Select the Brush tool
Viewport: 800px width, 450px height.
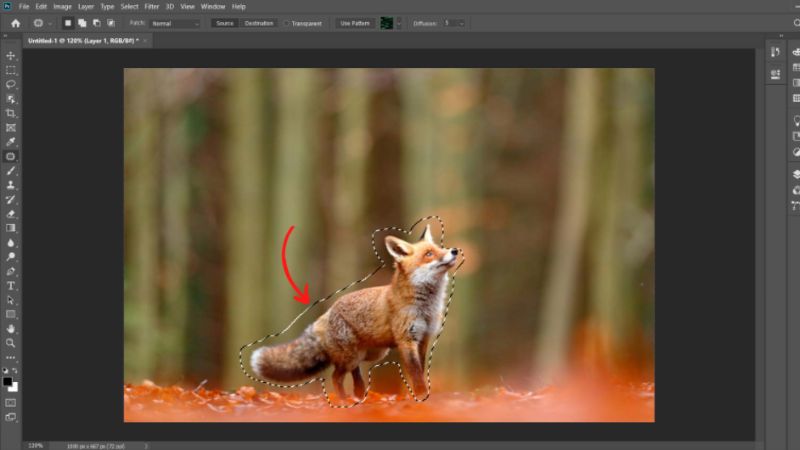(10, 170)
